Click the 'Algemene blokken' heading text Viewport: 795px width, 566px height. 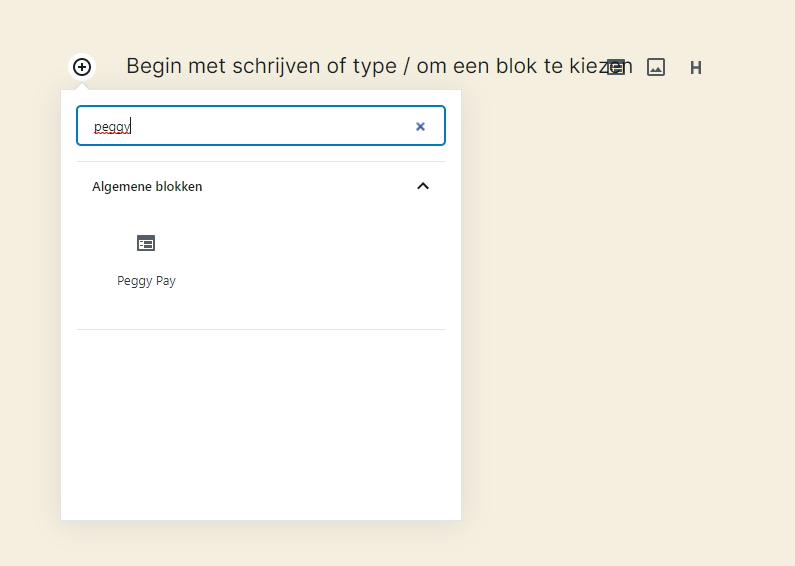tap(147, 187)
